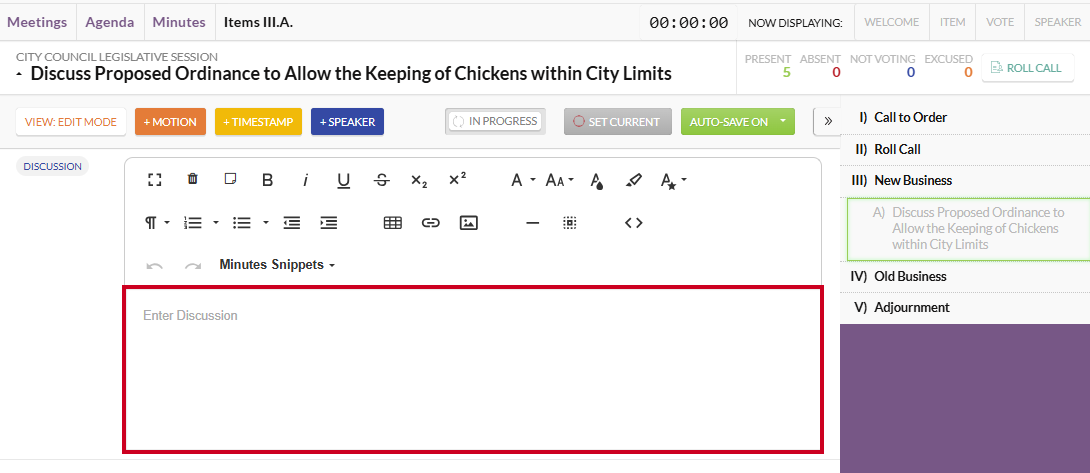Open ordered list style dropdown arrow

click(x=216, y=223)
